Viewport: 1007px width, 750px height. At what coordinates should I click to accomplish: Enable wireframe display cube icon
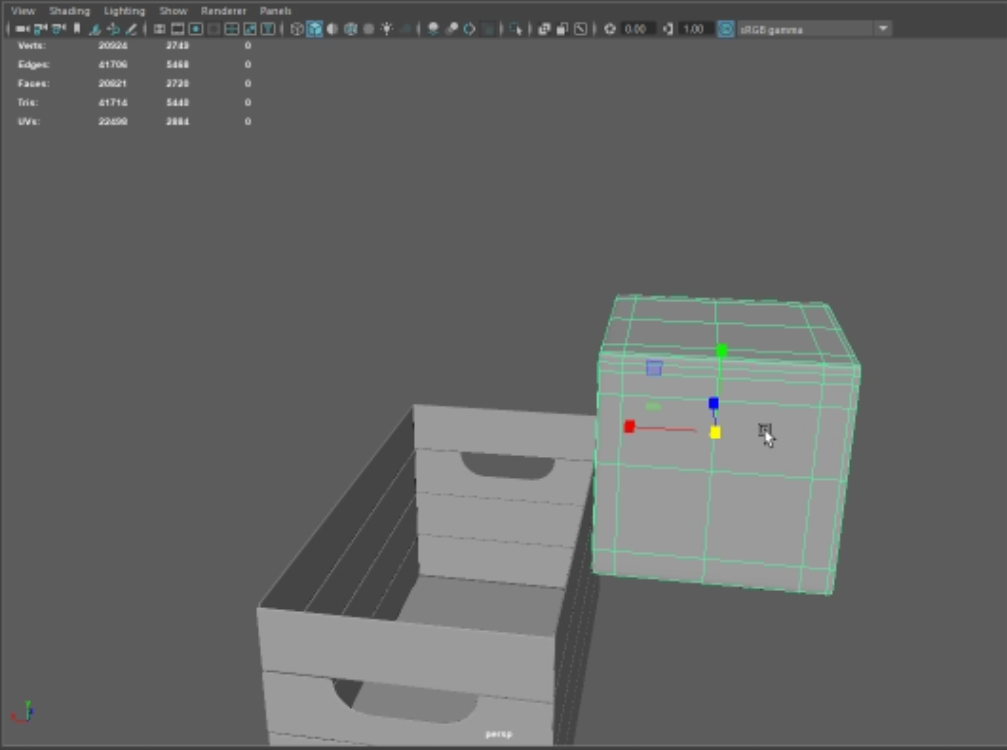click(297, 29)
